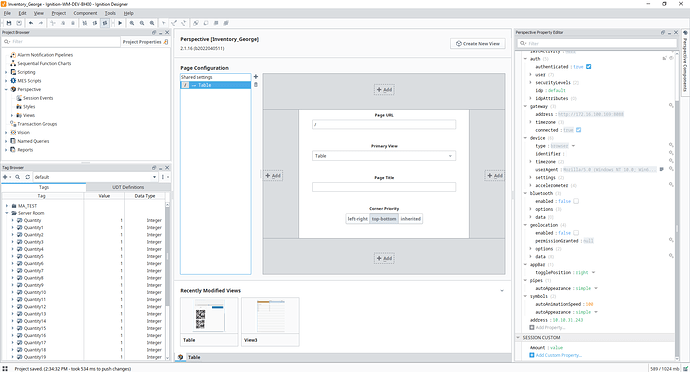
Task: Select highlighted Comm Read/Write mode icon
Action: [105, 23]
